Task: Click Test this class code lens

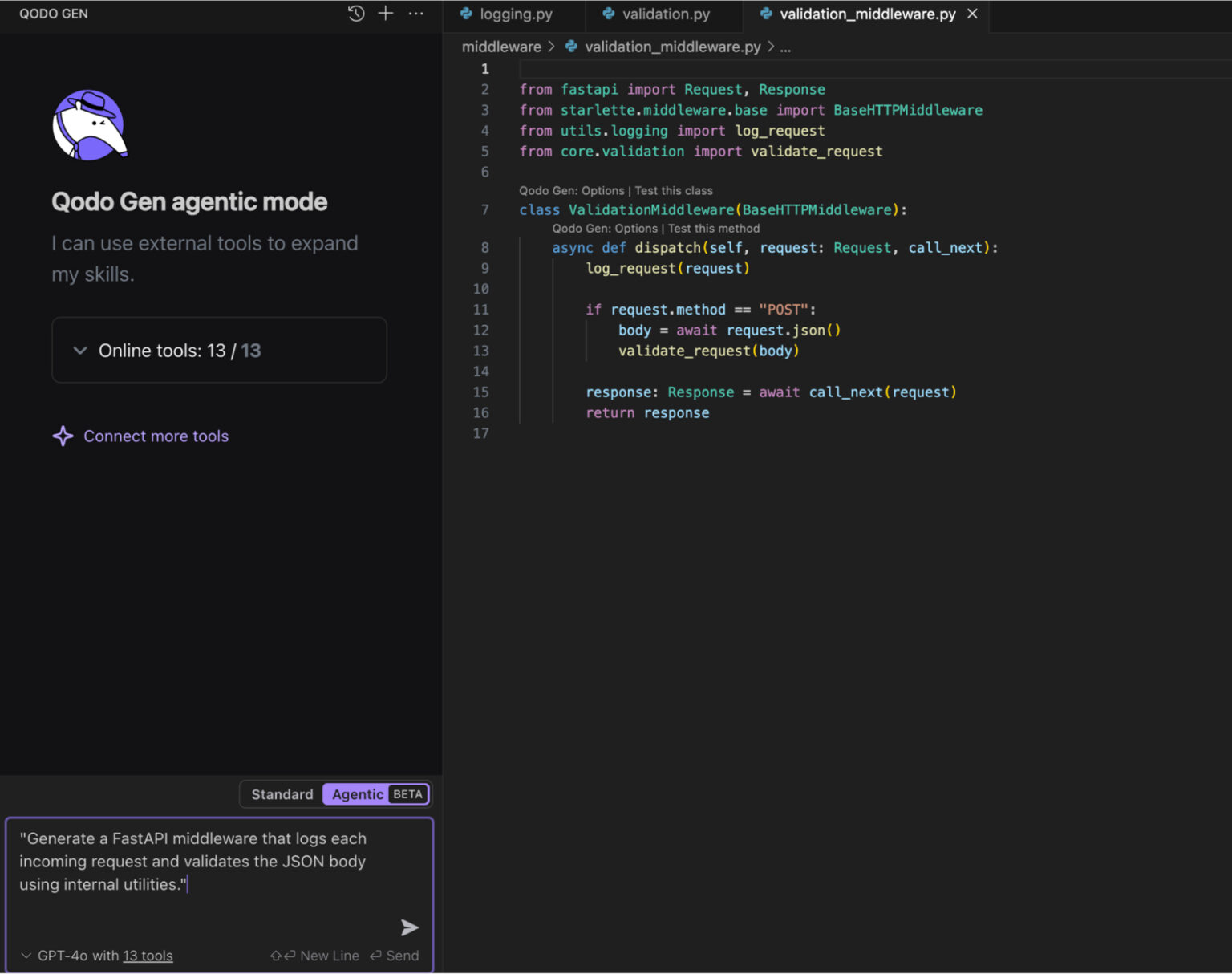Action: [673, 191]
